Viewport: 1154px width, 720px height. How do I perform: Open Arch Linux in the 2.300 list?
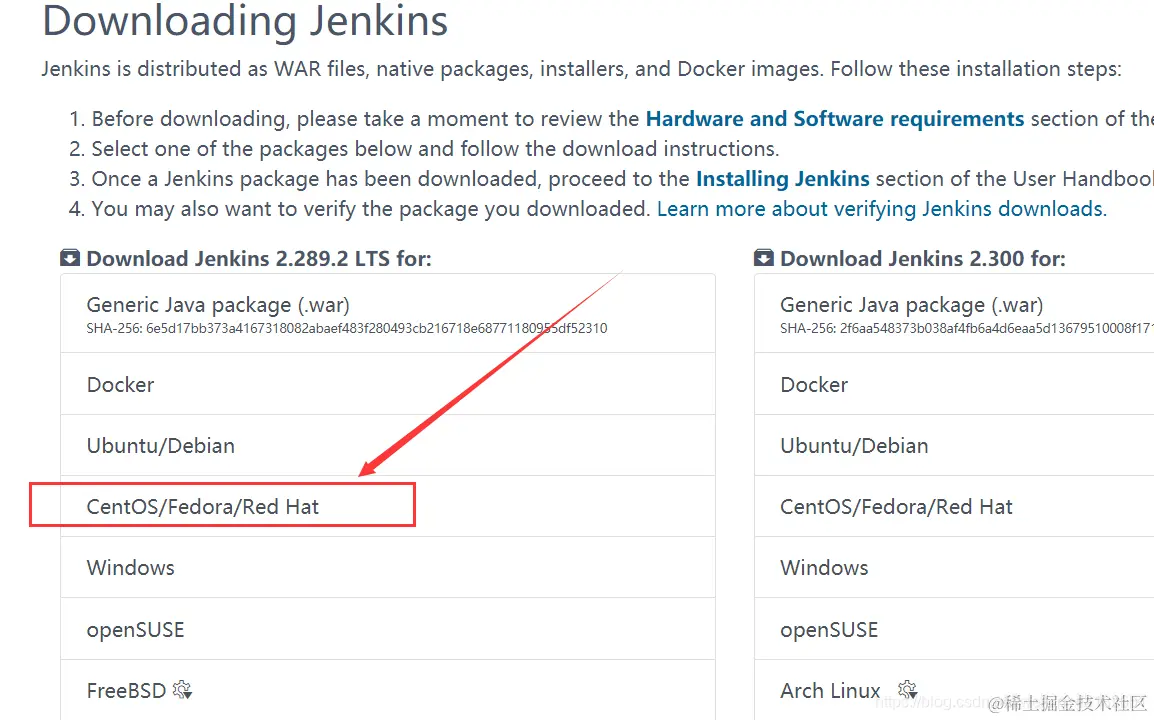[x=954, y=690]
